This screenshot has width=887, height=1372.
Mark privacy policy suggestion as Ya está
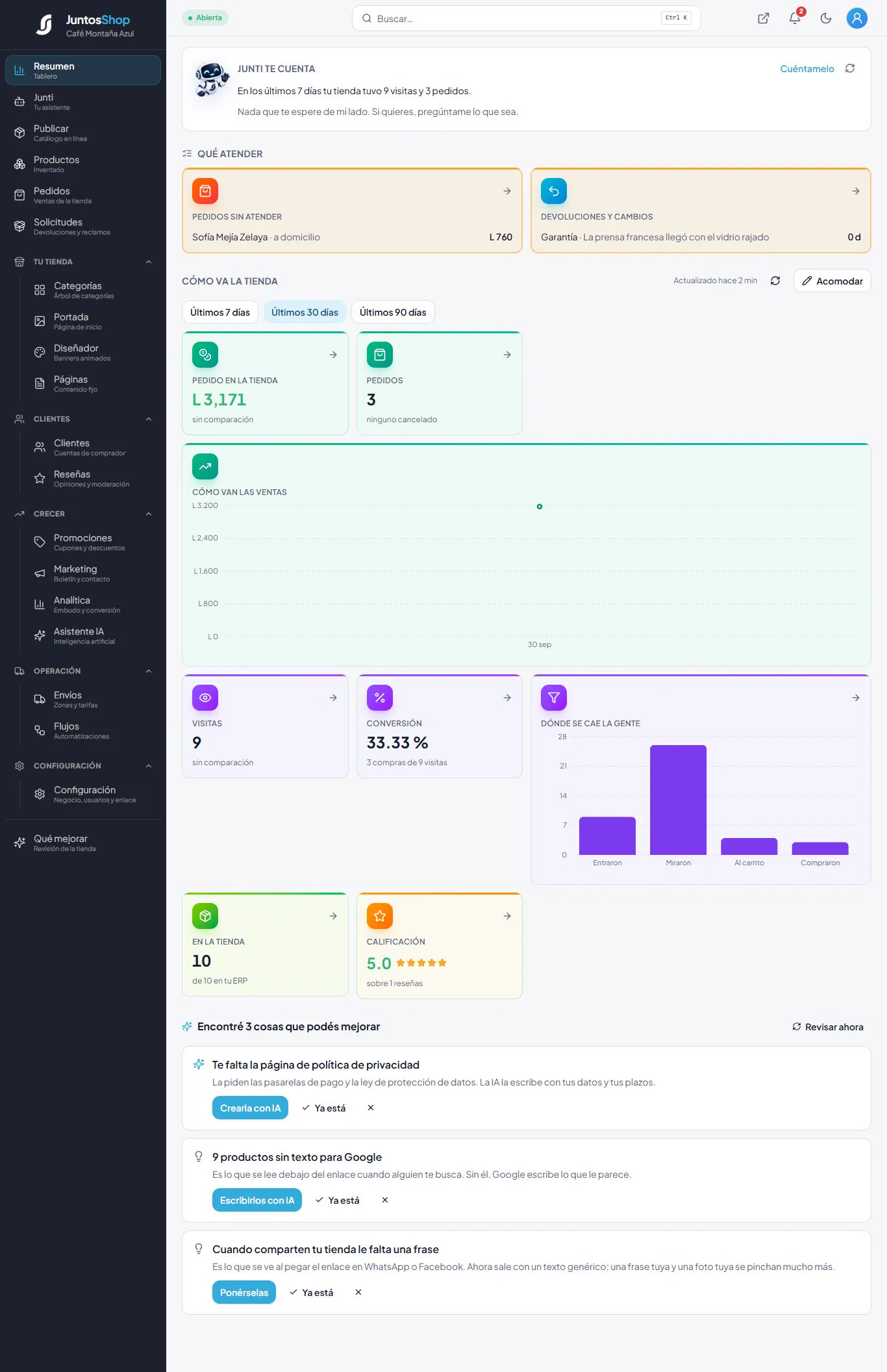tap(324, 1108)
